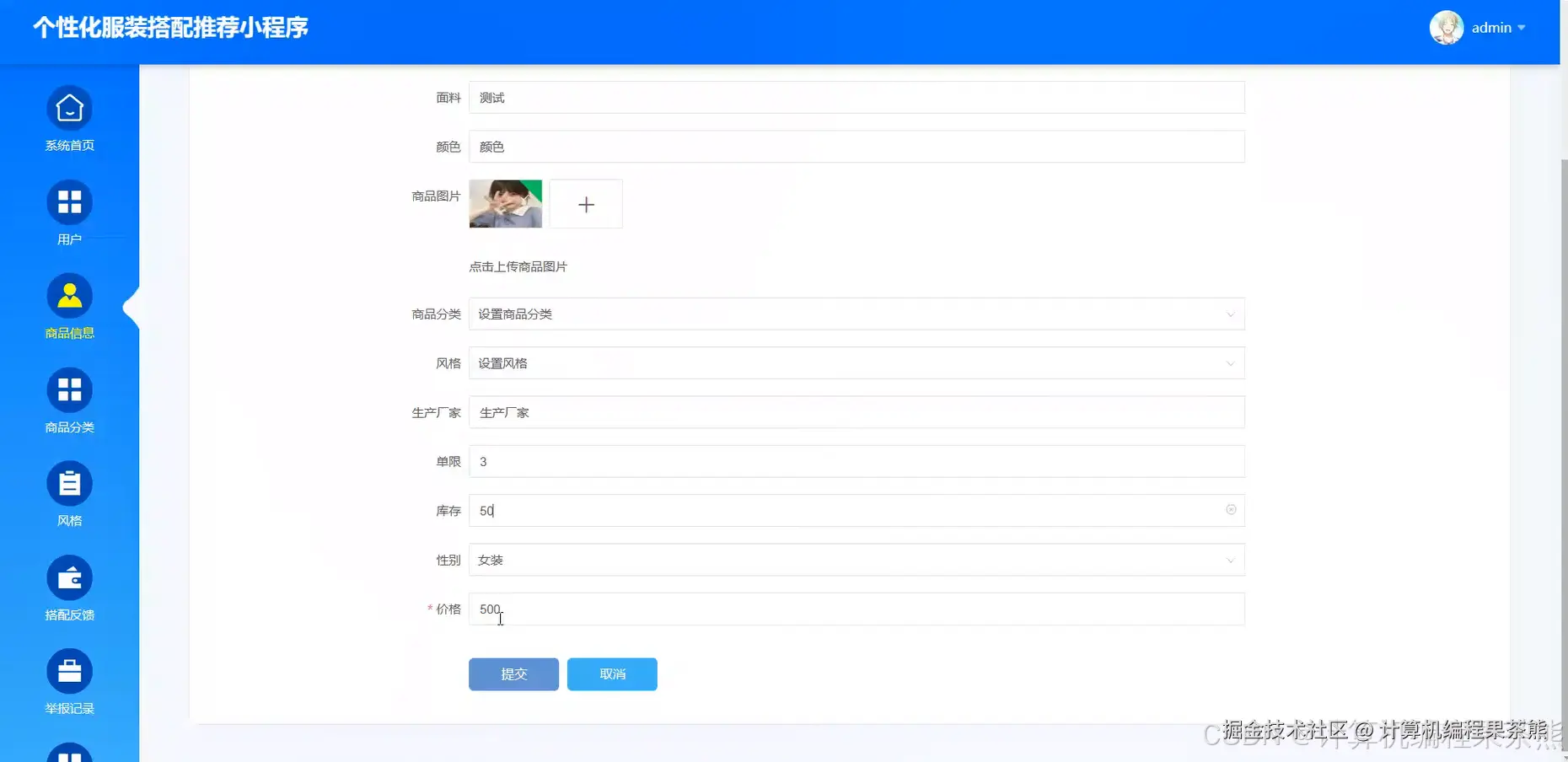Open the 商品分类 category grid icon
Screen dimensions: 1568x762
tap(69, 389)
